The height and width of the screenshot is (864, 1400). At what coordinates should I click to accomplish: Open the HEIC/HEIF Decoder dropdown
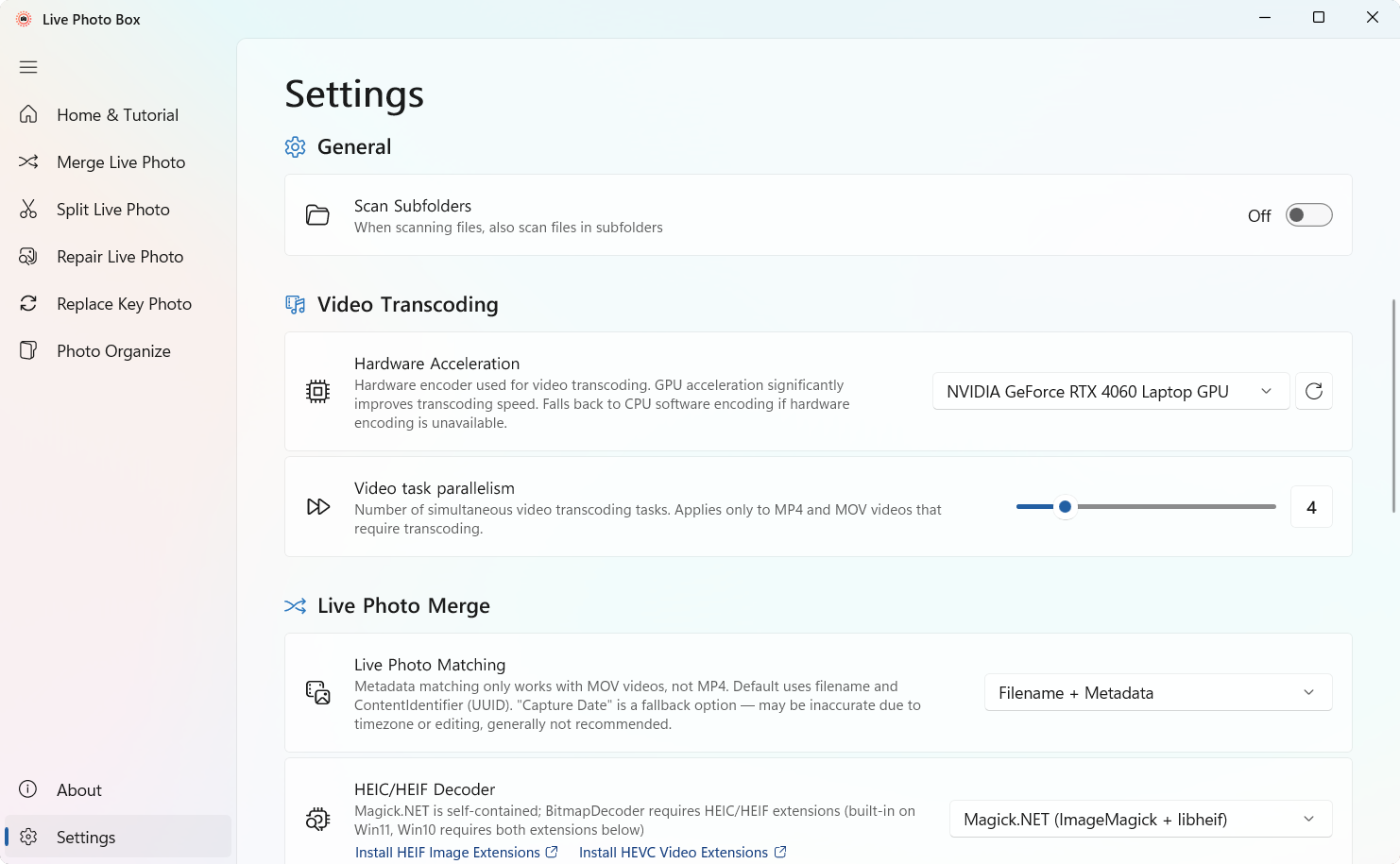(x=1141, y=819)
